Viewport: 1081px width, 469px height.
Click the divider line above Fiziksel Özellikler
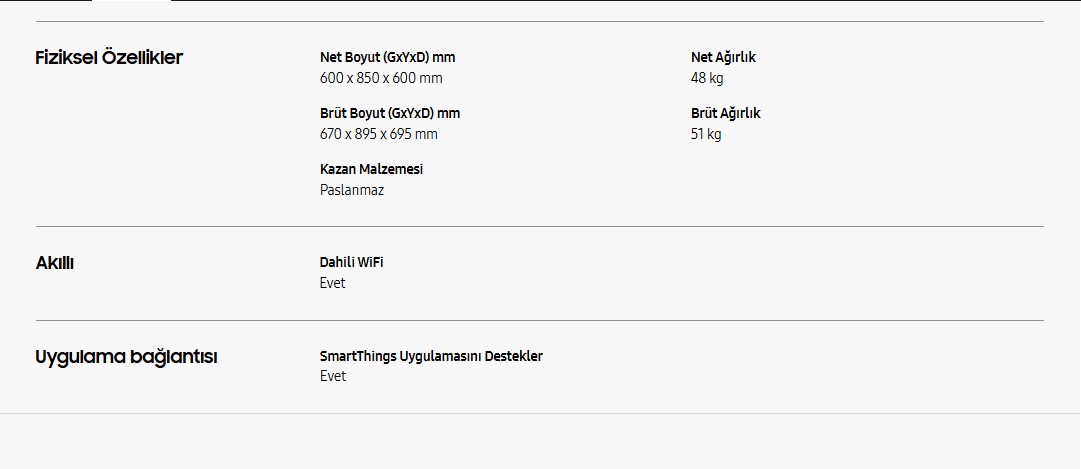(540, 22)
